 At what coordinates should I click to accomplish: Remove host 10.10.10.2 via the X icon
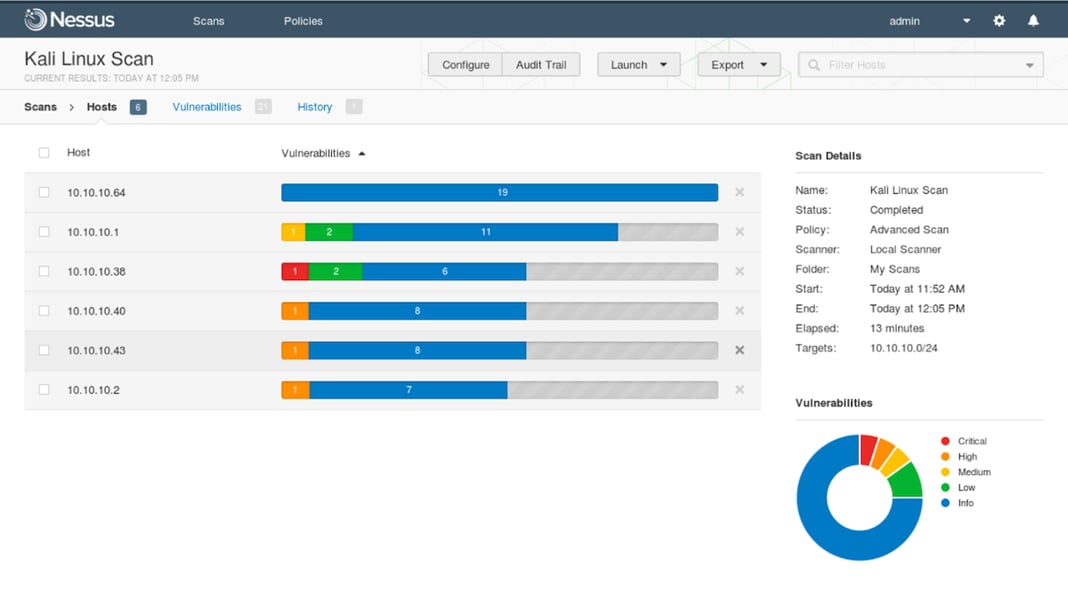(x=739, y=390)
